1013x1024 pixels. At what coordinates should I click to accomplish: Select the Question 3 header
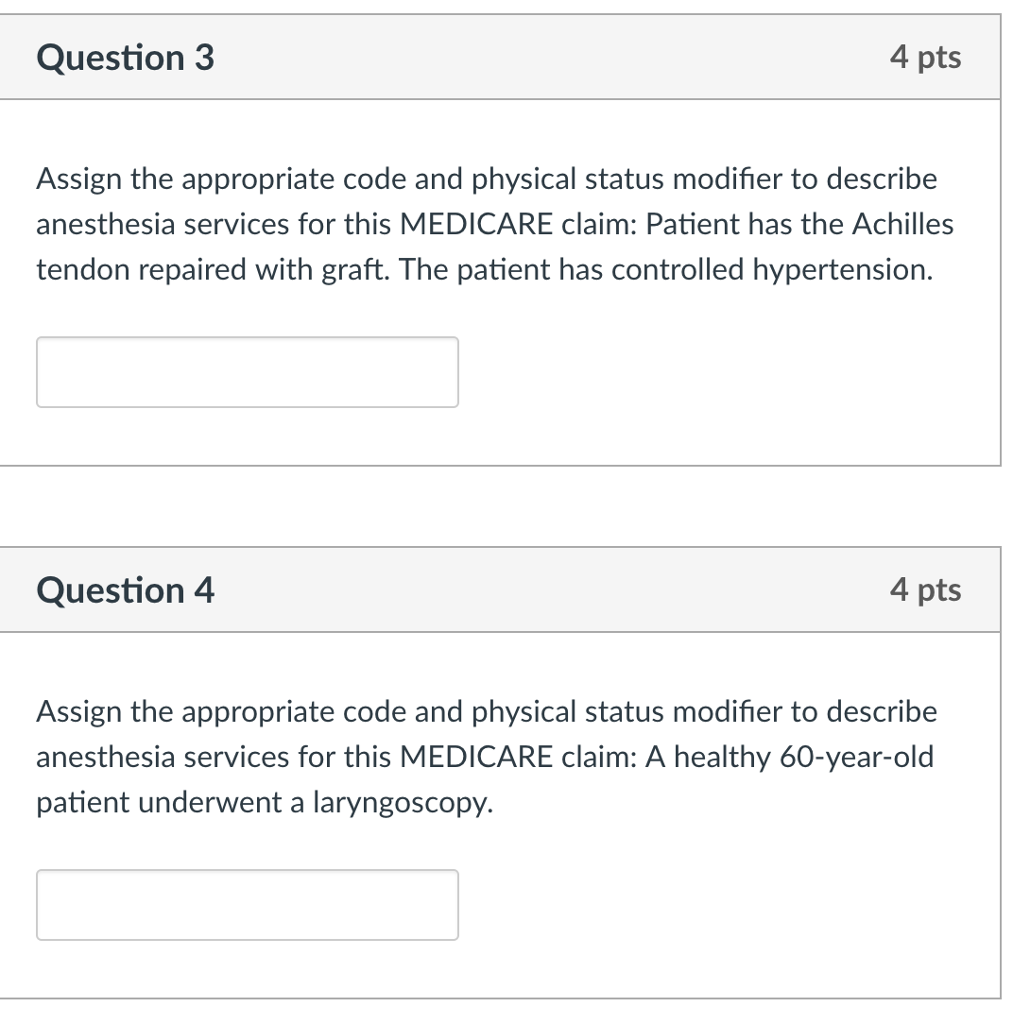tap(123, 57)
